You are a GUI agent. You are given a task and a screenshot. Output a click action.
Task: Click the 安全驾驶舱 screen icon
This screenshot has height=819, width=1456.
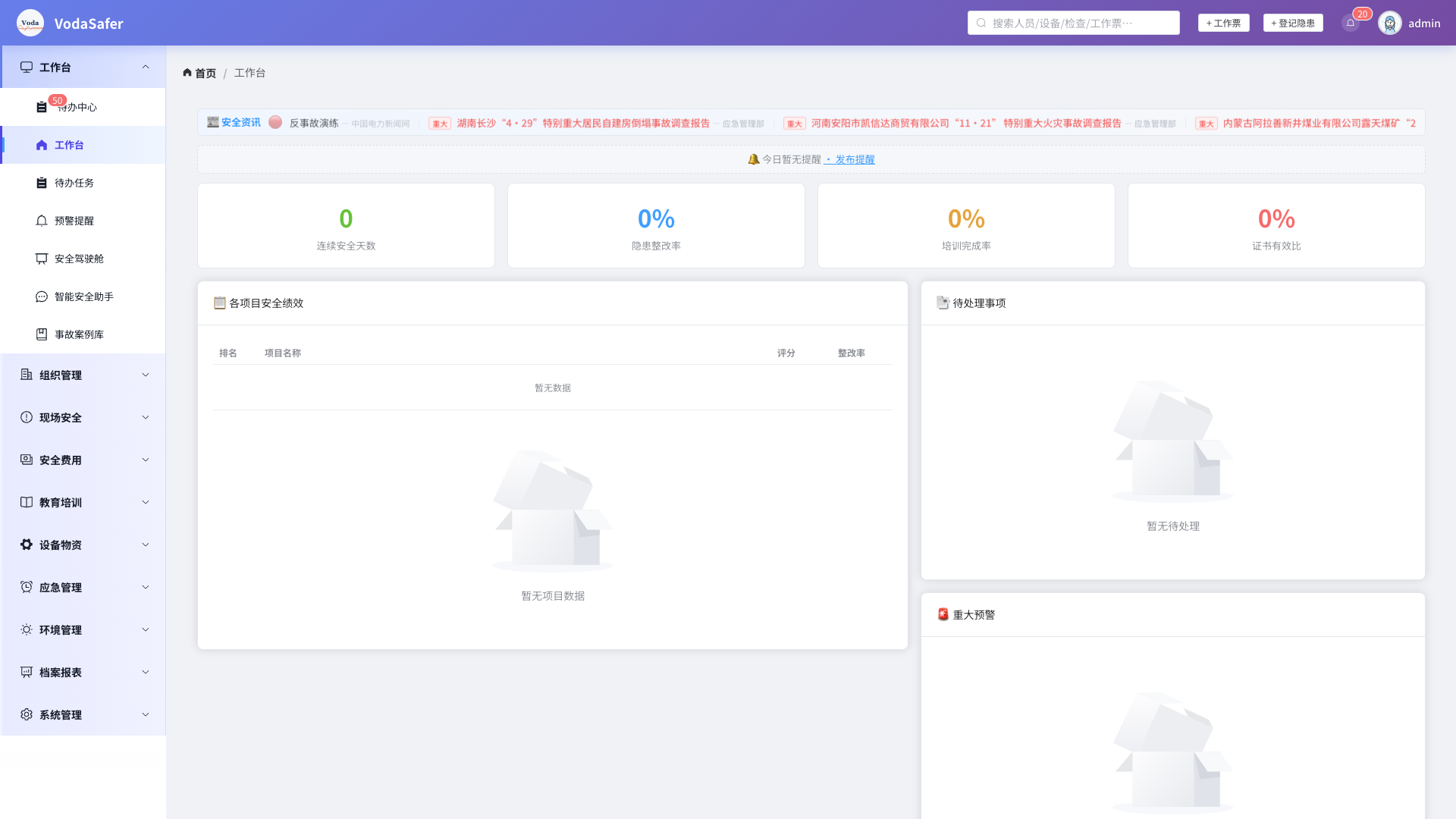point(42,259)
